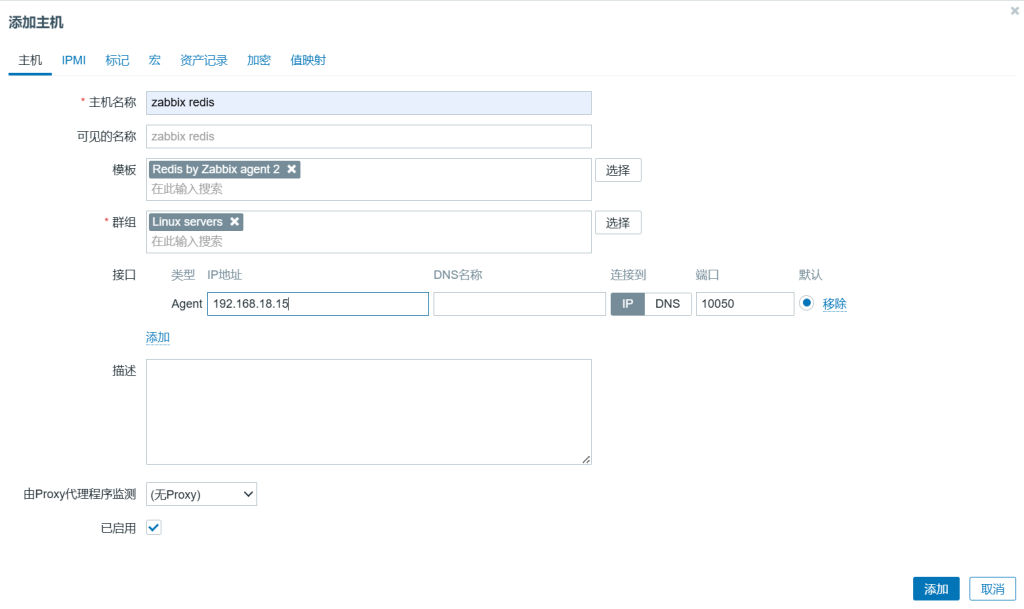Click the 描述 label
Screen dimensions: 1024x609
point(124,371)
